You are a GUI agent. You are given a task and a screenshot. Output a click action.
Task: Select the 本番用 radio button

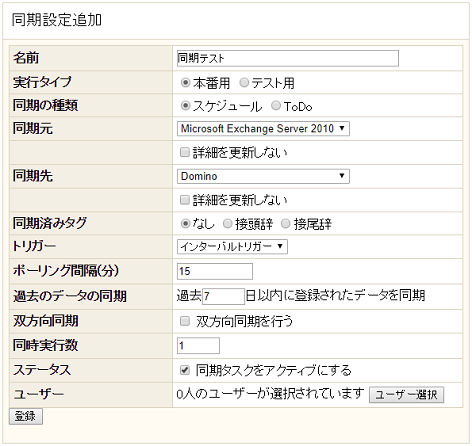(185, 82)
